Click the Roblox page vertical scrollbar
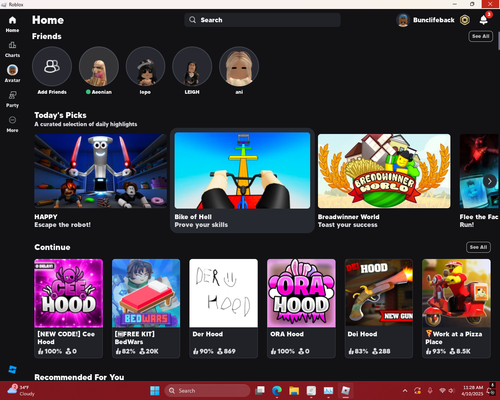This screenshot has width=500, height=400. tap(499, 41)
